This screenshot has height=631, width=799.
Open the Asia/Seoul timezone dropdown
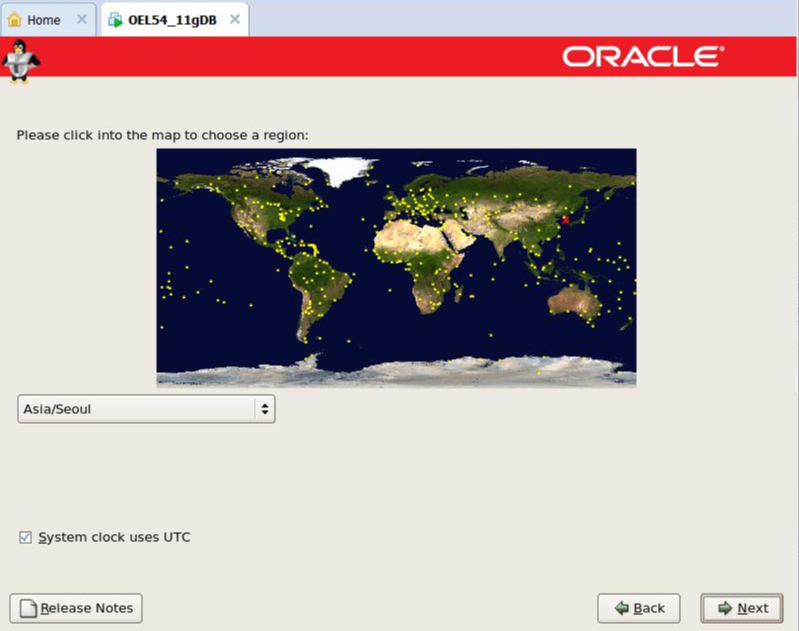click(x=146, y=409)
